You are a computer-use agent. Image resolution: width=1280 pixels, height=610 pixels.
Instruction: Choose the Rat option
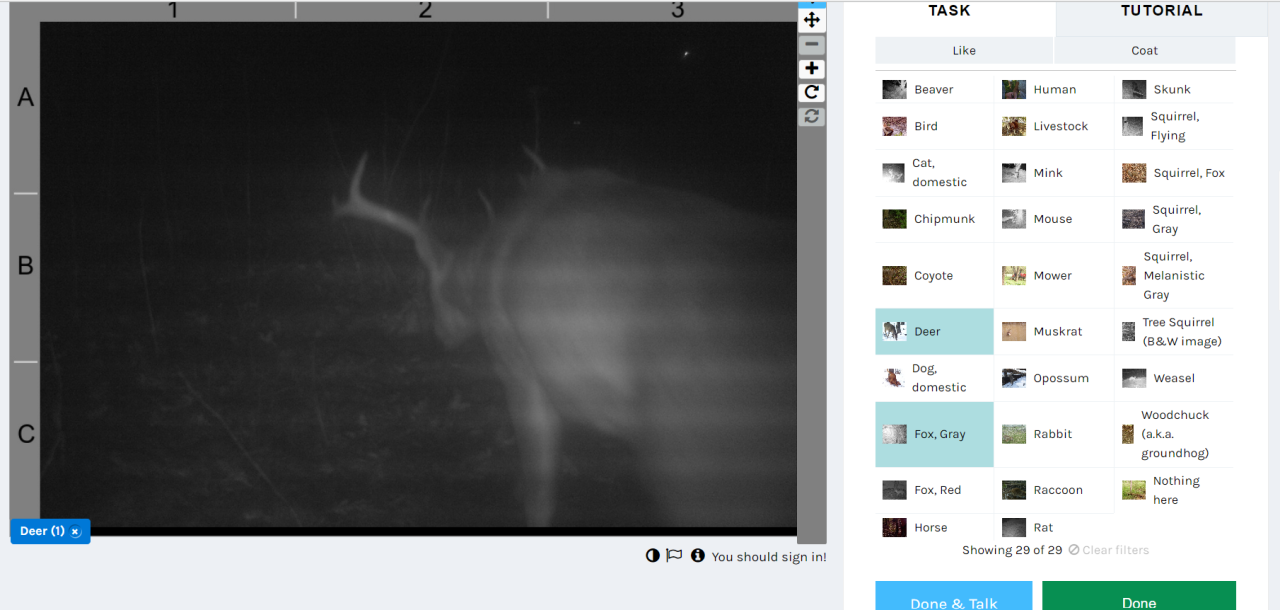point(1055,528)
